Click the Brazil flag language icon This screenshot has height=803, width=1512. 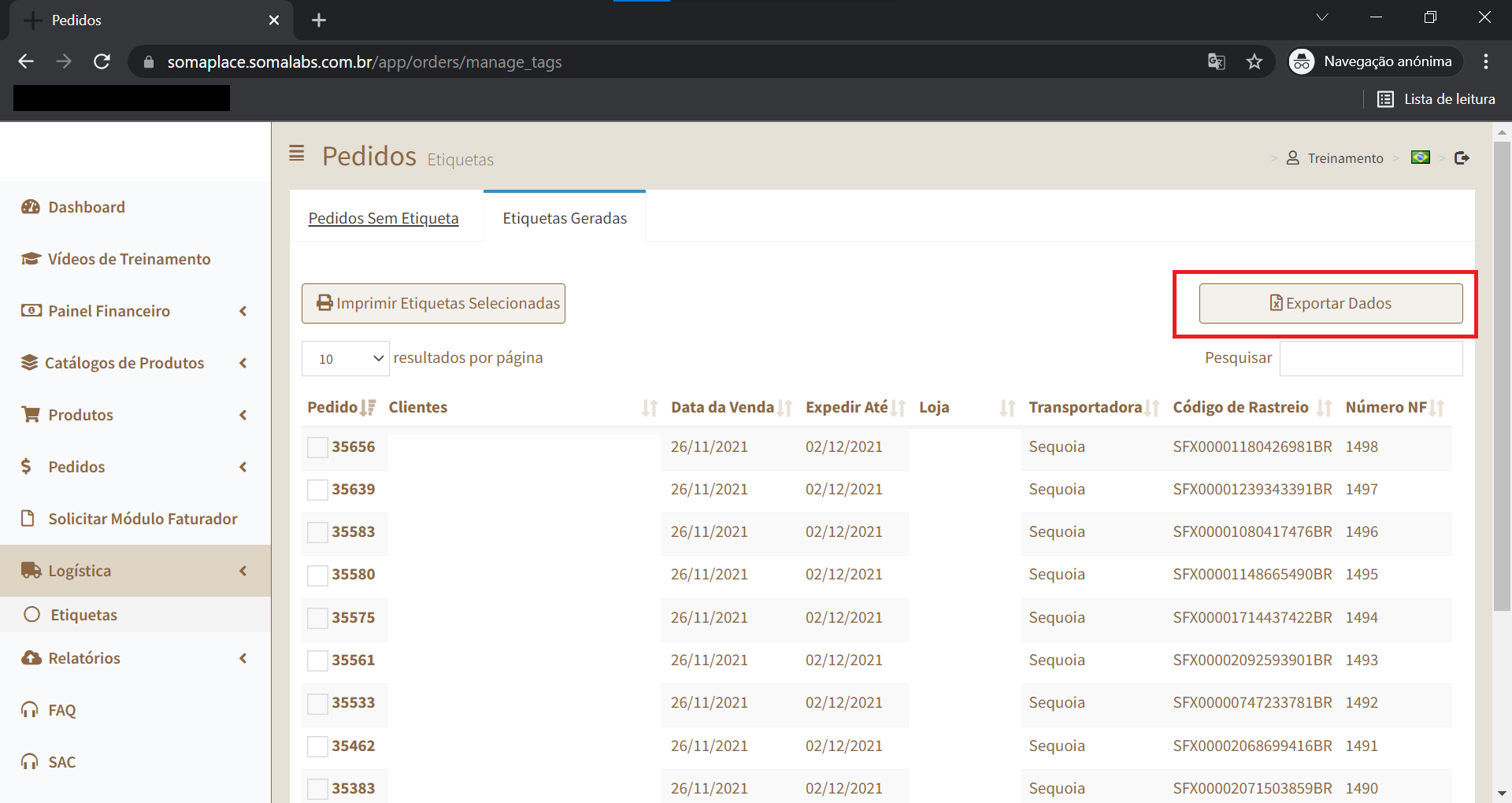tap(1421, 157)
